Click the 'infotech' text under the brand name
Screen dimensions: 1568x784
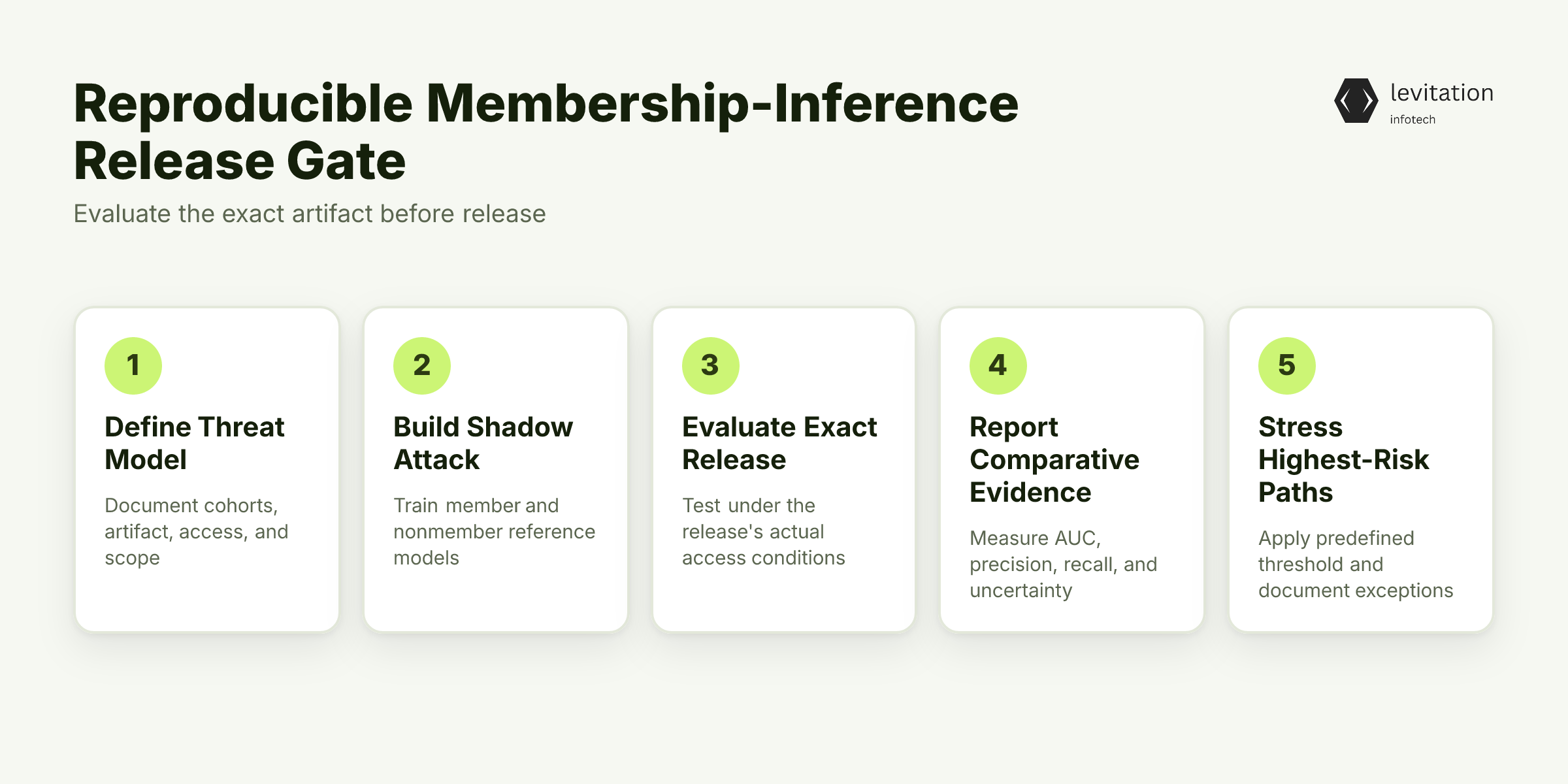point(1413,120)
